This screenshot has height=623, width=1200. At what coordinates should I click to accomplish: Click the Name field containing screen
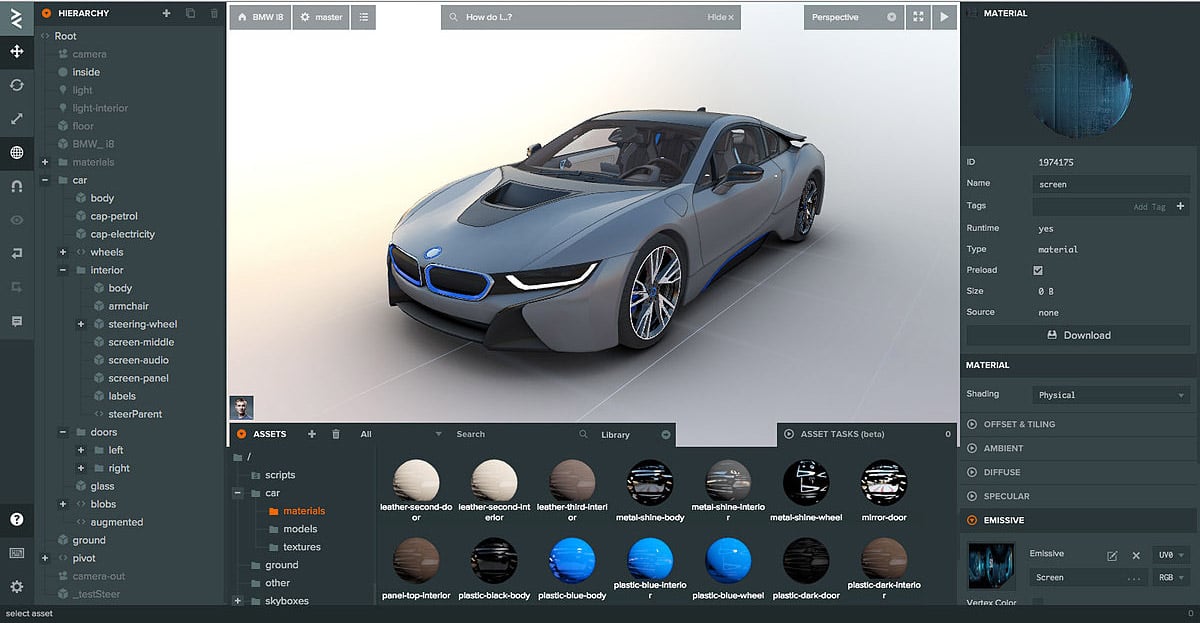[x=1111, y=184]
